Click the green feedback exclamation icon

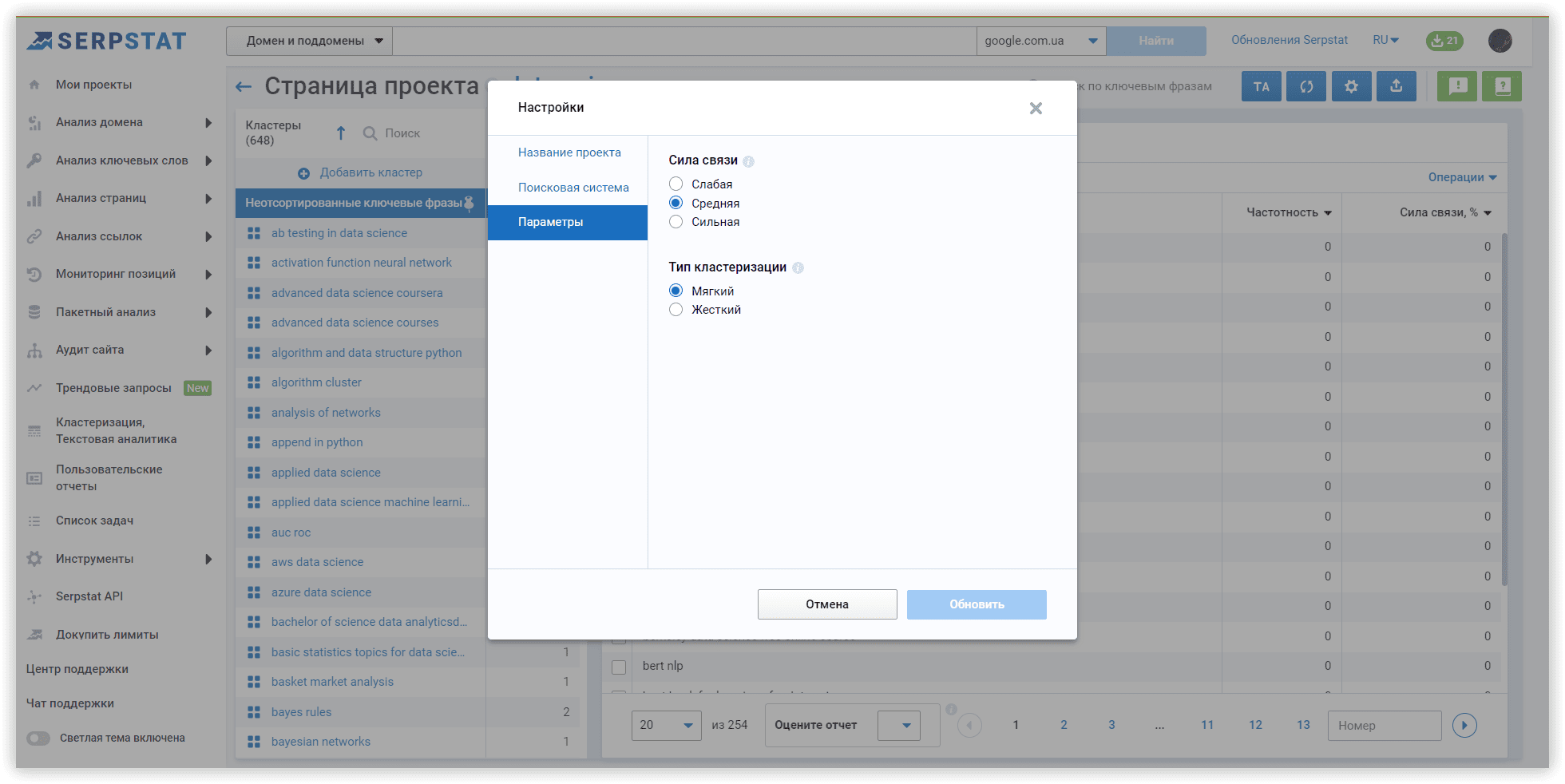pyautogui.click(x=1457, y=86)
